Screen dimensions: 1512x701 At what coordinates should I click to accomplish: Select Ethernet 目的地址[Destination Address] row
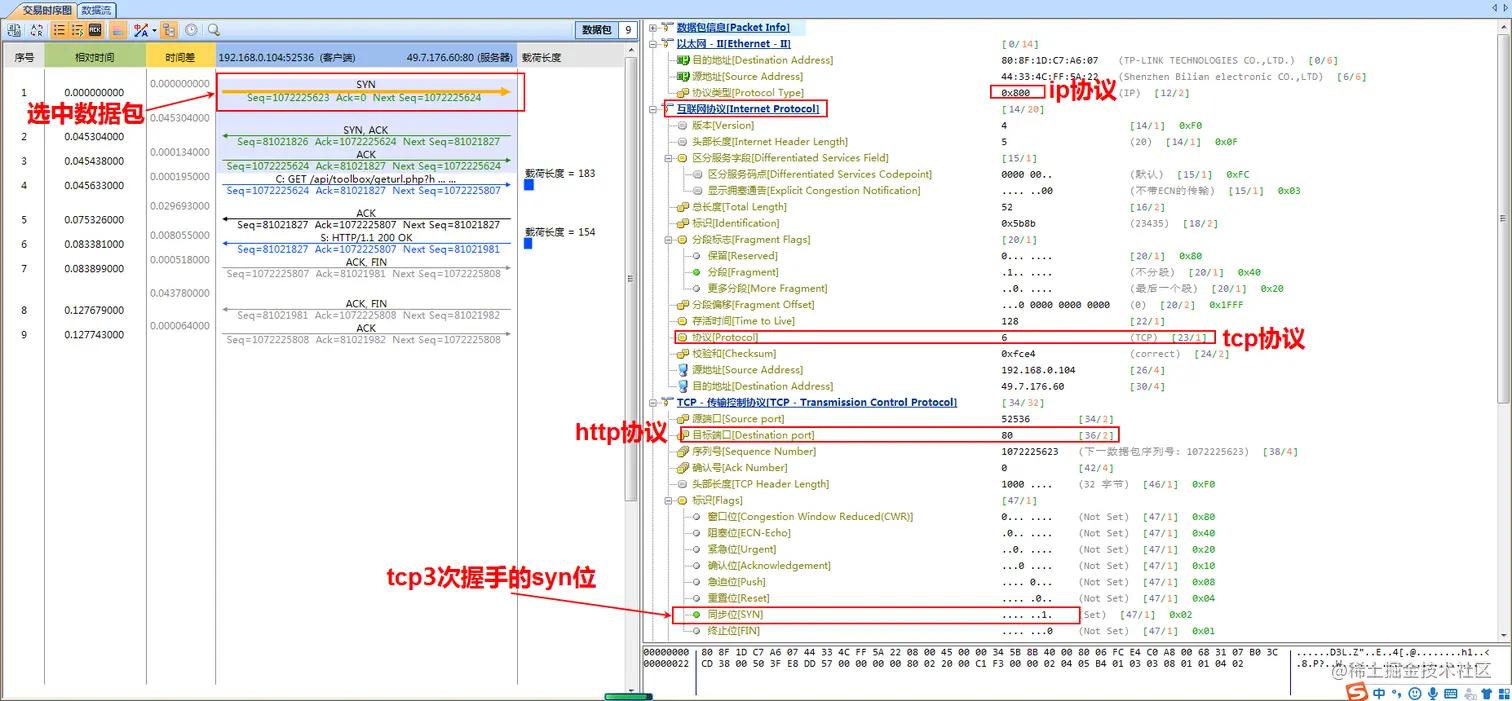(x=762, y=60)
